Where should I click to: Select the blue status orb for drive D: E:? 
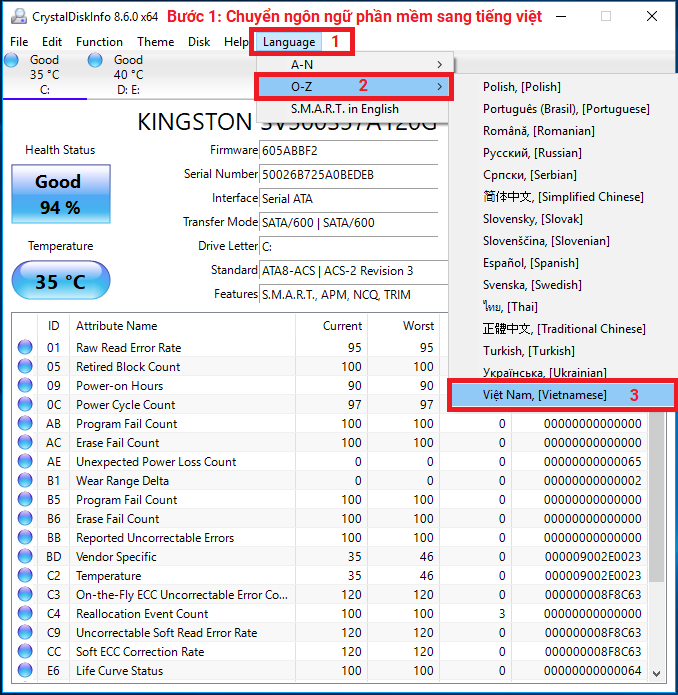[95, 60]
